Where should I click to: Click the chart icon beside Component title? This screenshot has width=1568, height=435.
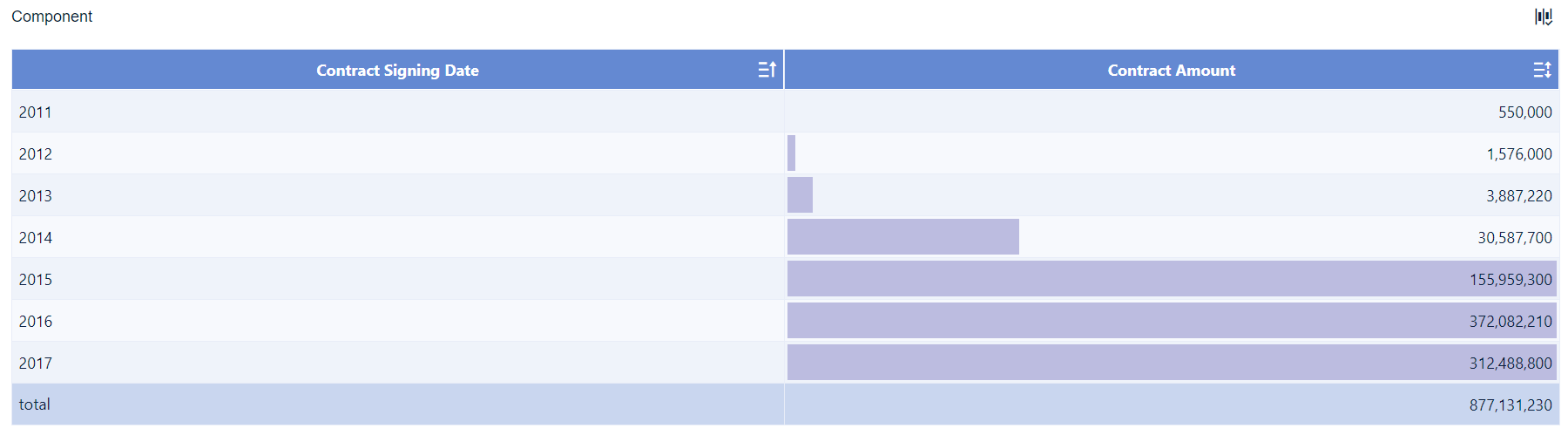1543,17
